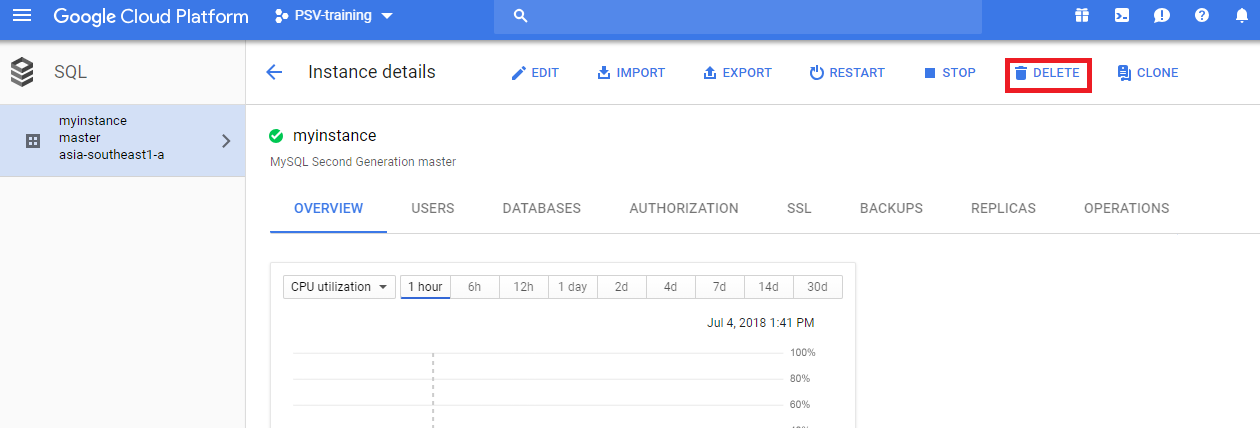Switch to the REPLICAS tab
1260x428 pixels.
coord(1003,209)
